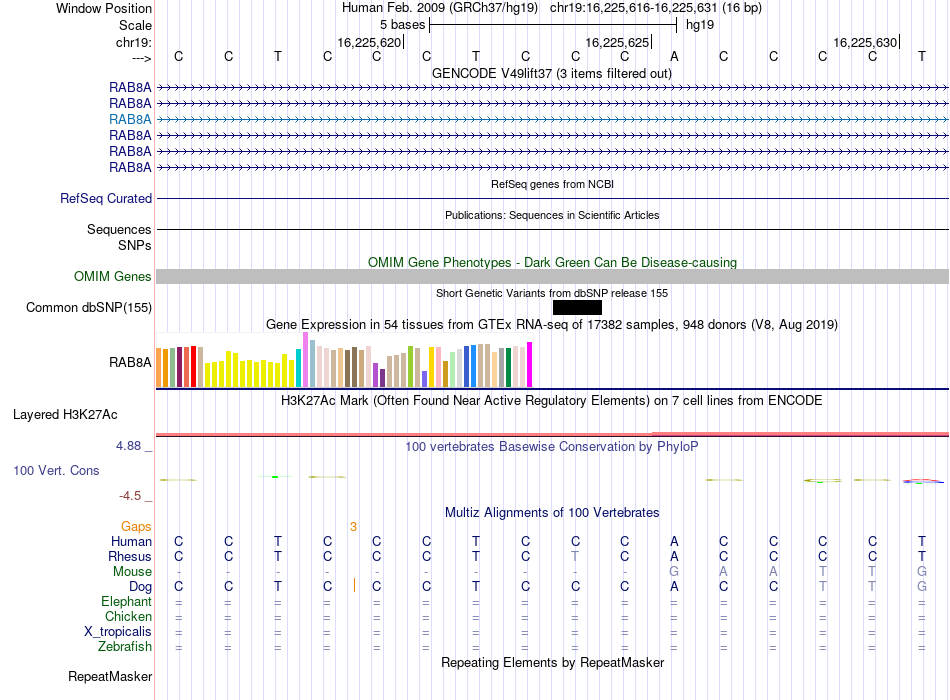Click the chr19 coordinate range in header
This screenshot has height=700, width=950.
tap(634, 8)
